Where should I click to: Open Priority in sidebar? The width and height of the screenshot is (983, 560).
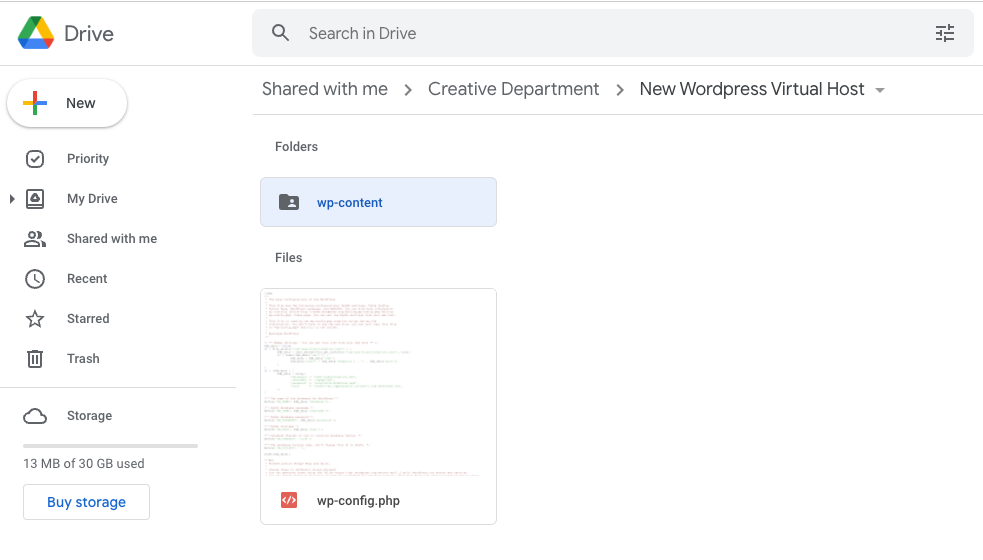click(88, 159)
